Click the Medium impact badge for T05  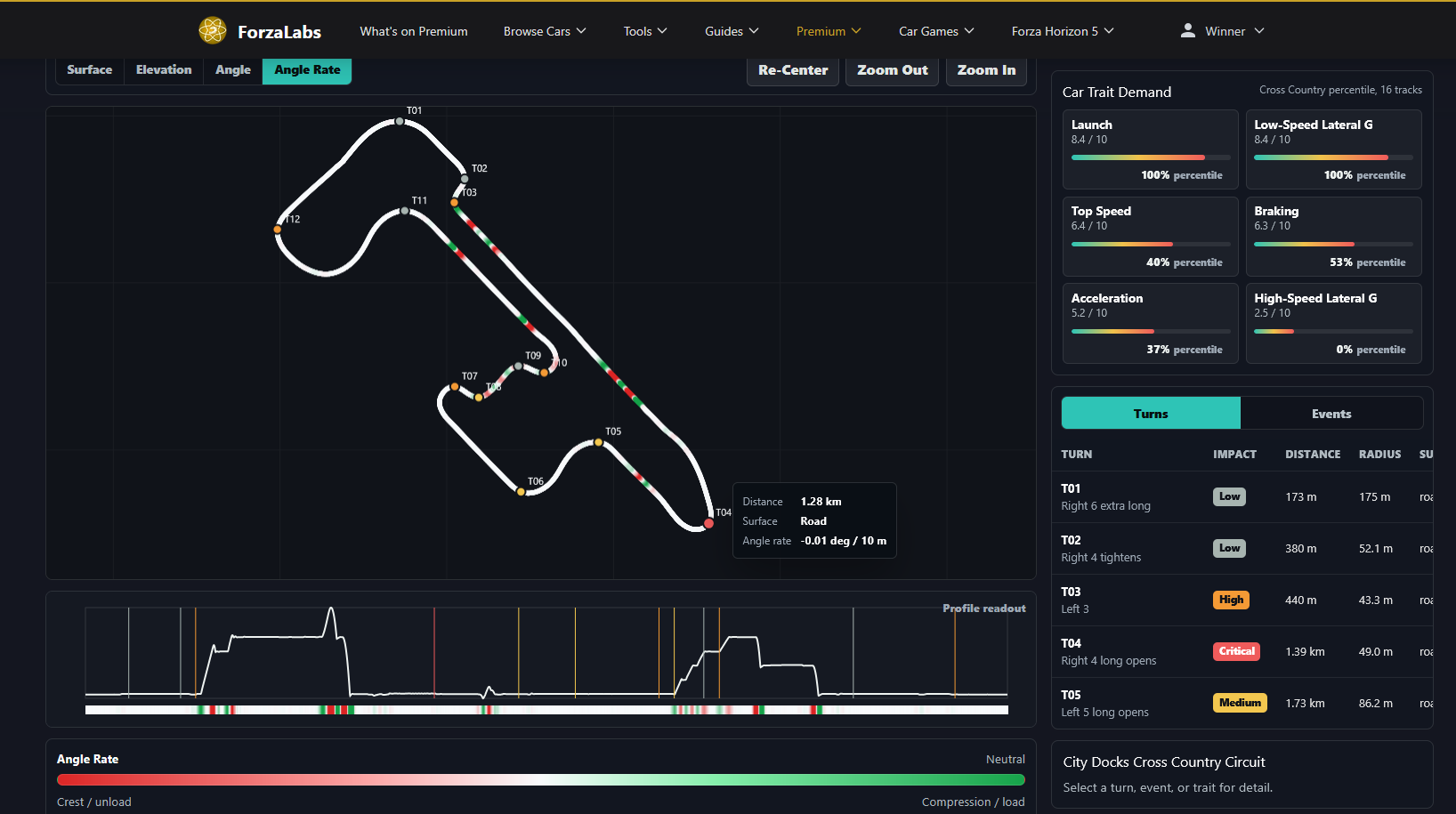1240,703
